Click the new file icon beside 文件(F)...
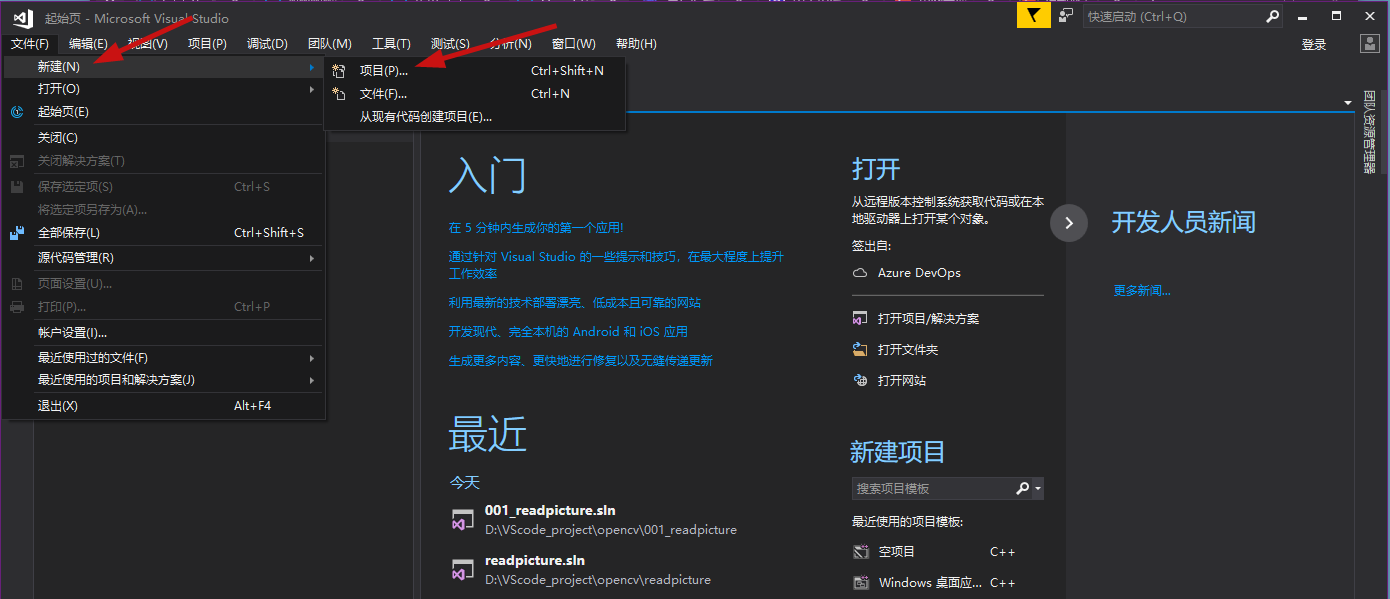Image resolution: width=1390 pixels, height=599 pixels. coord(339,94)
